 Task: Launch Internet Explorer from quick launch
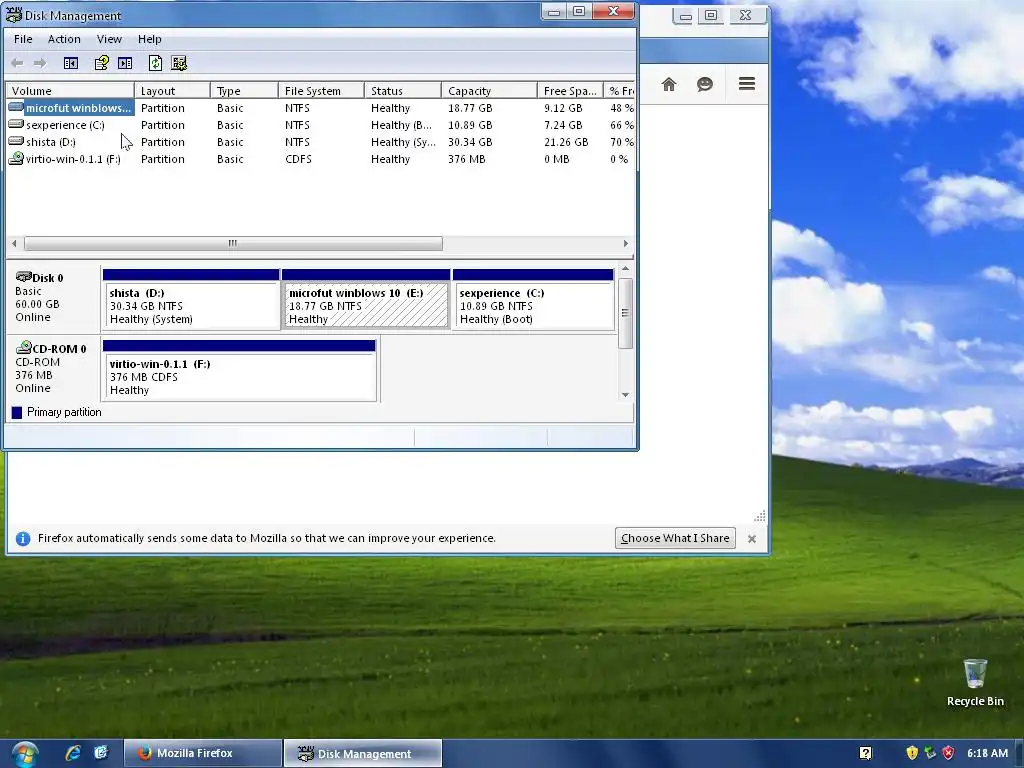[73, 753]
